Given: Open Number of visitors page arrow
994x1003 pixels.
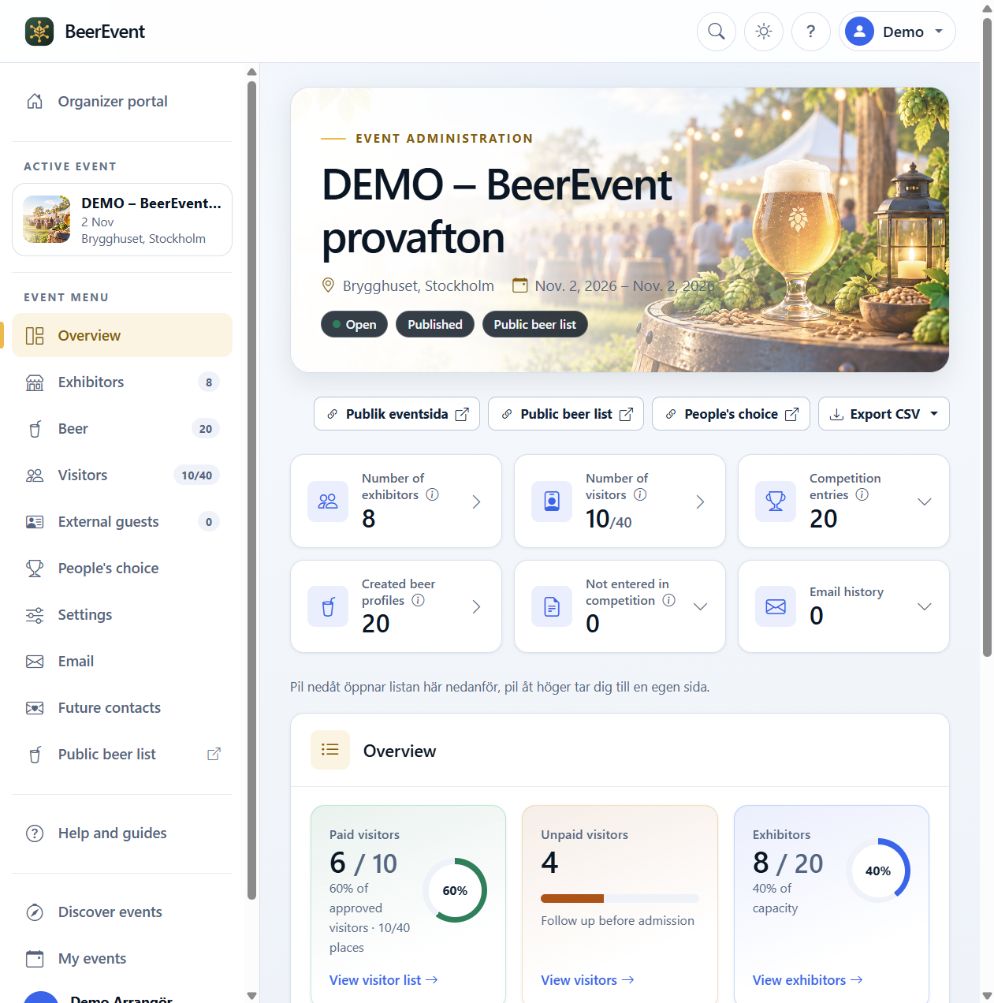Looking at the screenshot, I should tap(700, 502).
